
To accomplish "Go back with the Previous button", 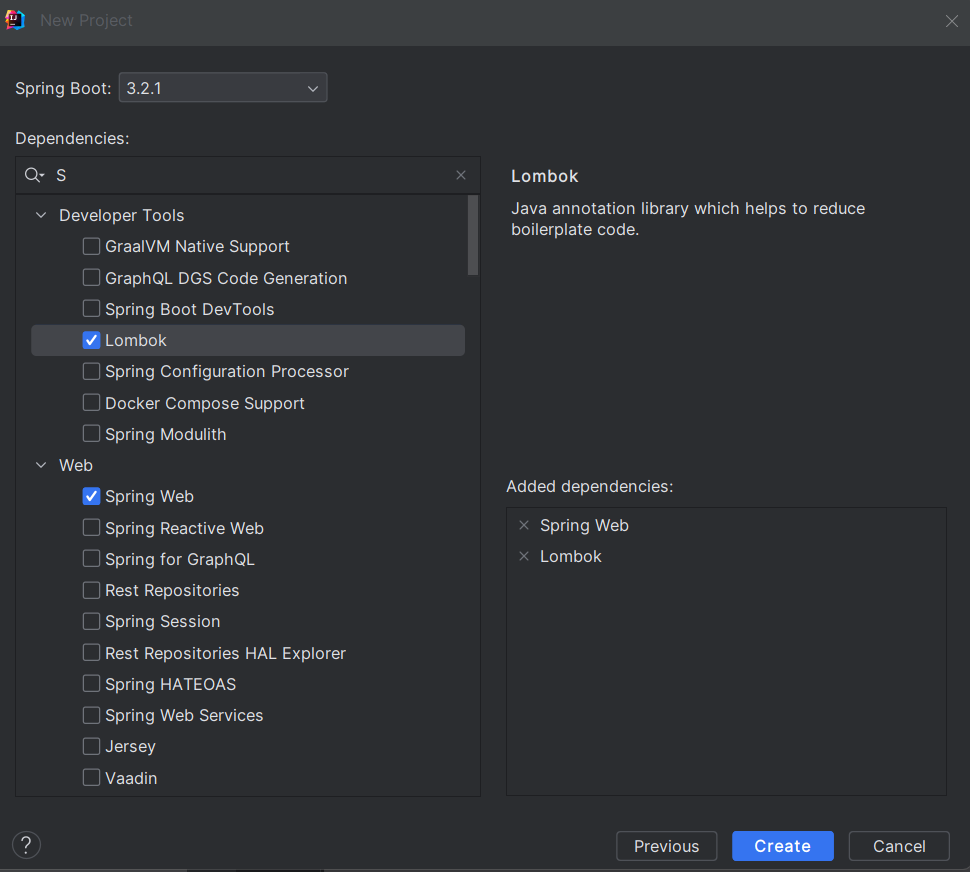I will coord(666,845).
